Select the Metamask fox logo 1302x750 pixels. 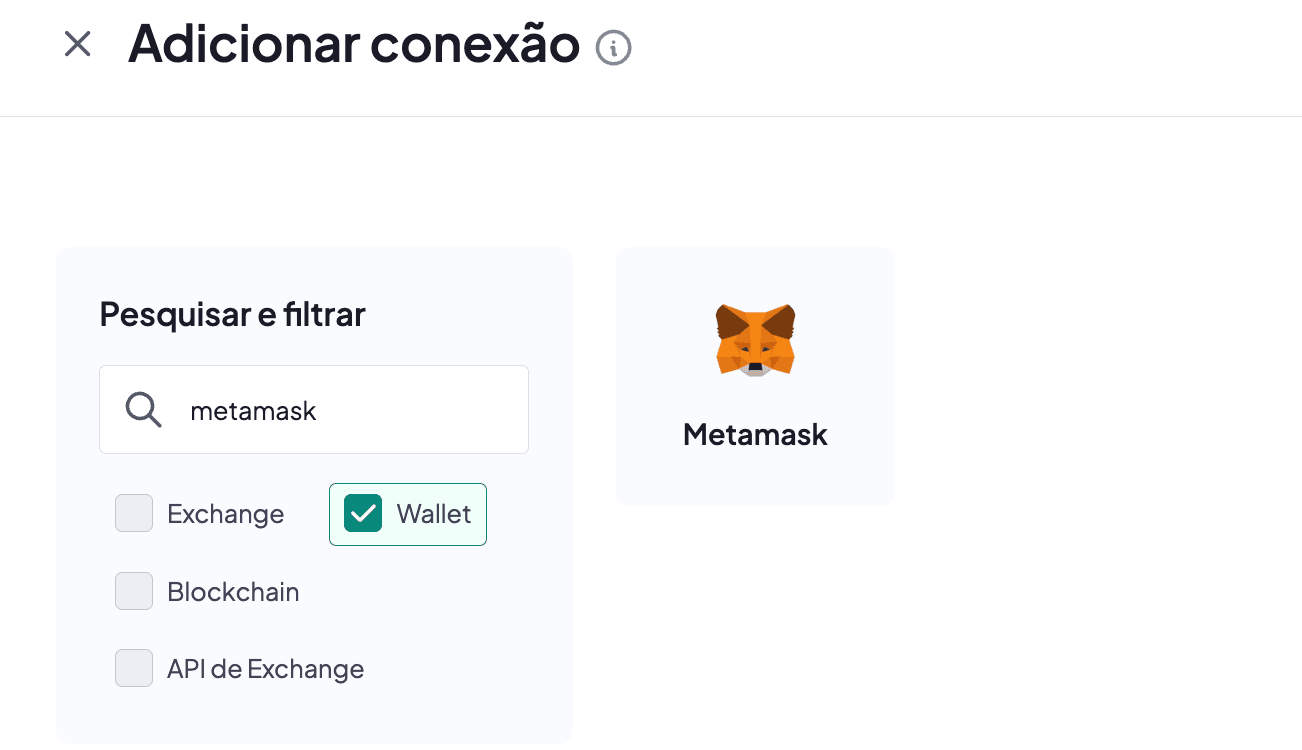(x=755, y=340)
